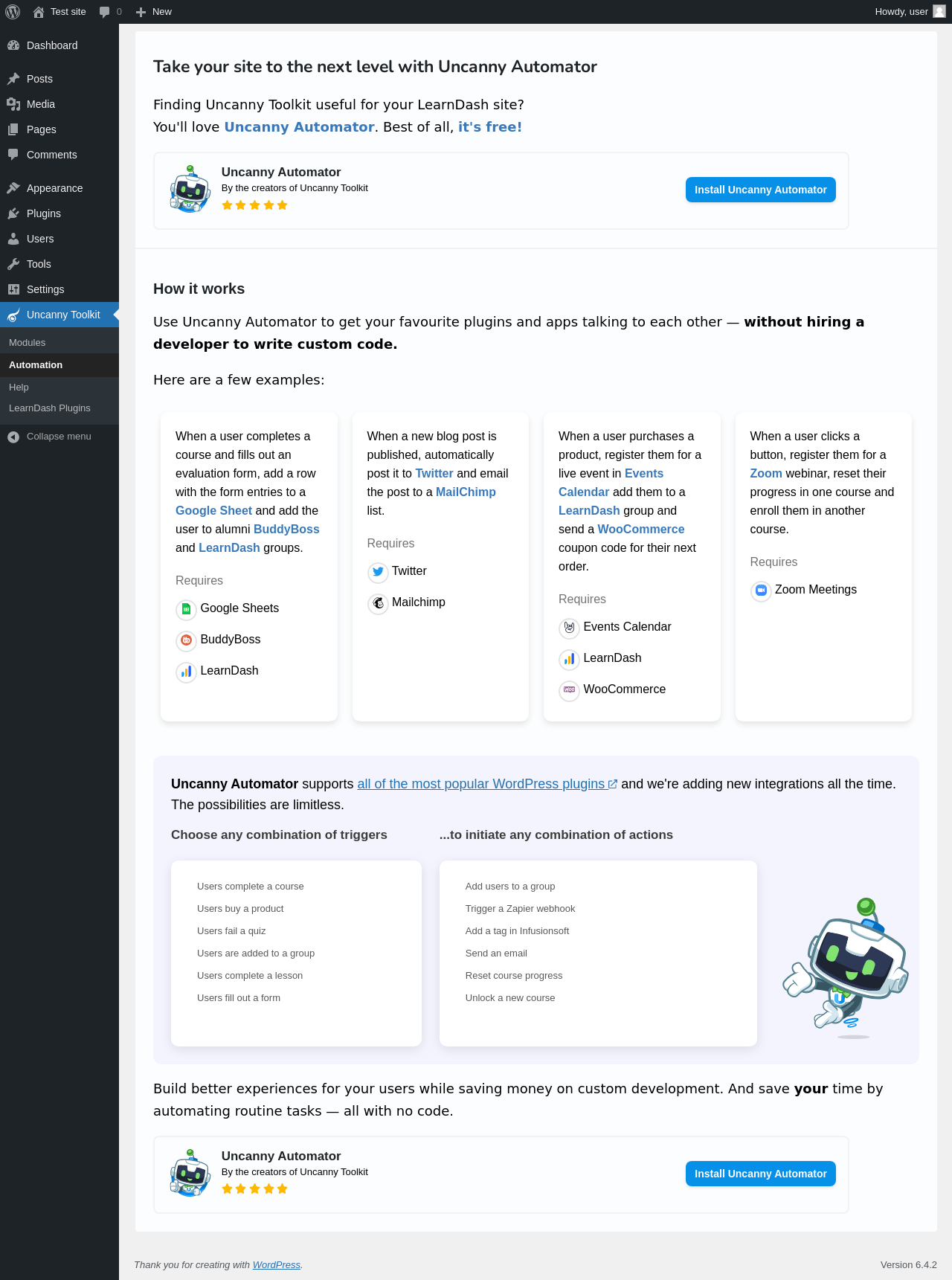Click the it's free! link
952x1280 pixels.
(490, 127)
